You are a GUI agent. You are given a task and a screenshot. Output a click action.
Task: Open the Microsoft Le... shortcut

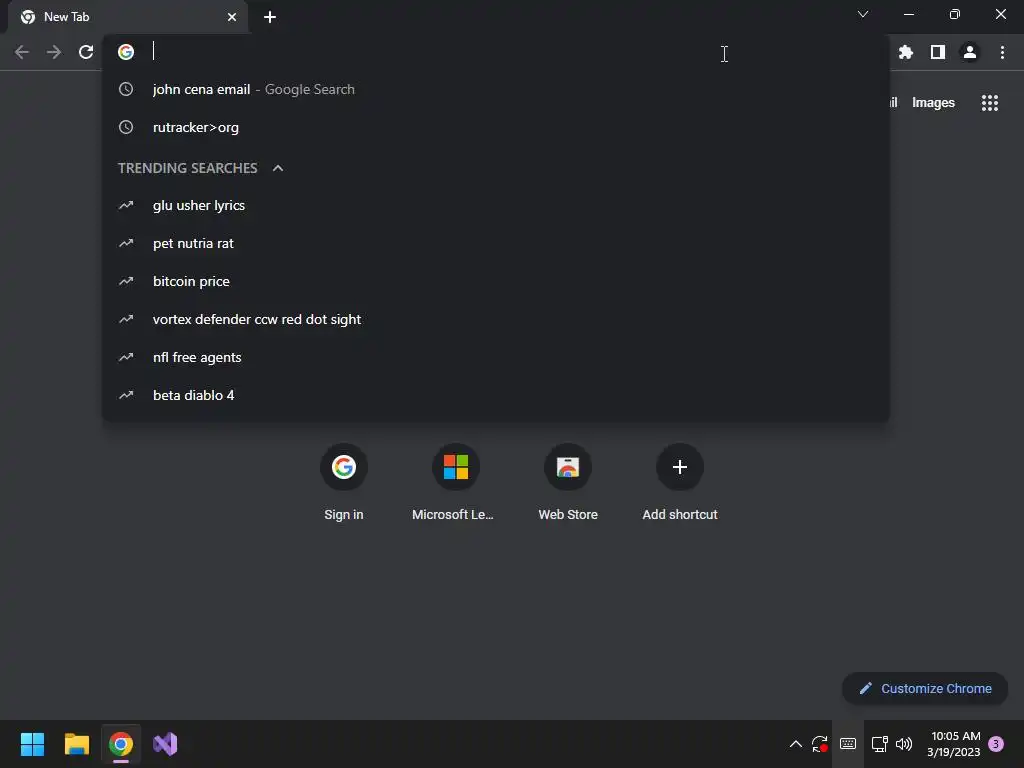[455, 483]
